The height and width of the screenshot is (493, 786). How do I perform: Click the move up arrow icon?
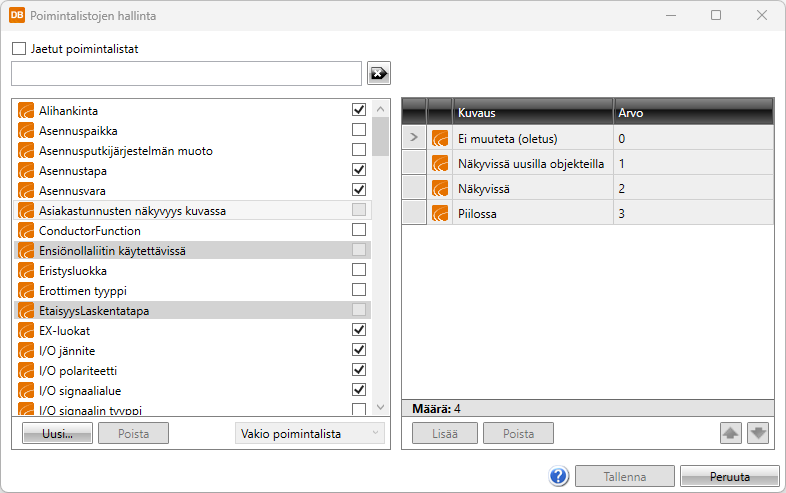point(731,433)
